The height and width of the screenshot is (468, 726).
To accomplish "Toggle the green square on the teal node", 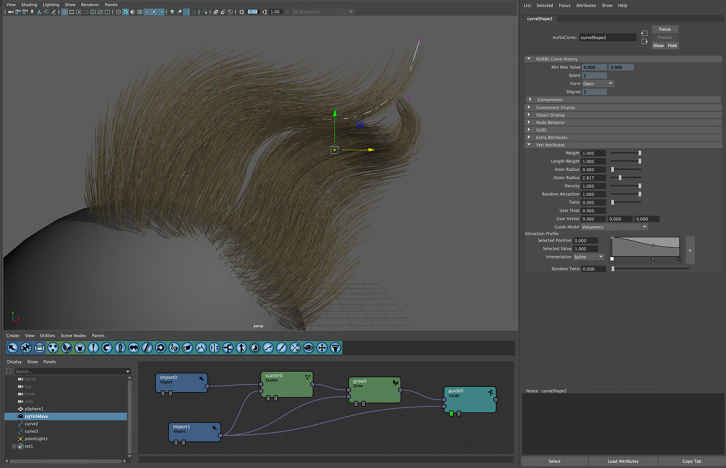I will pyautogui.click(x=450, y=412).
